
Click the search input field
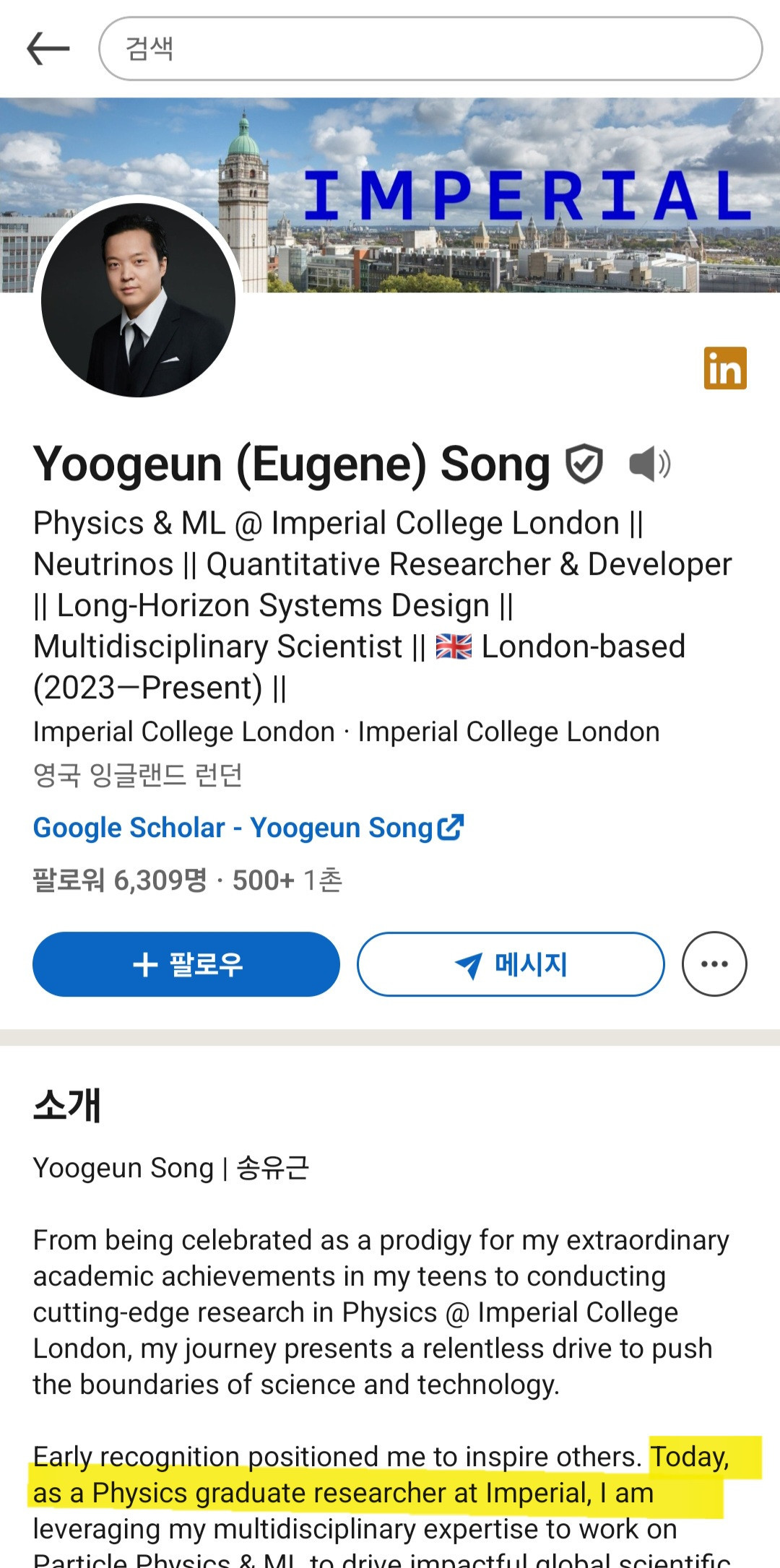tap(430, 49)
